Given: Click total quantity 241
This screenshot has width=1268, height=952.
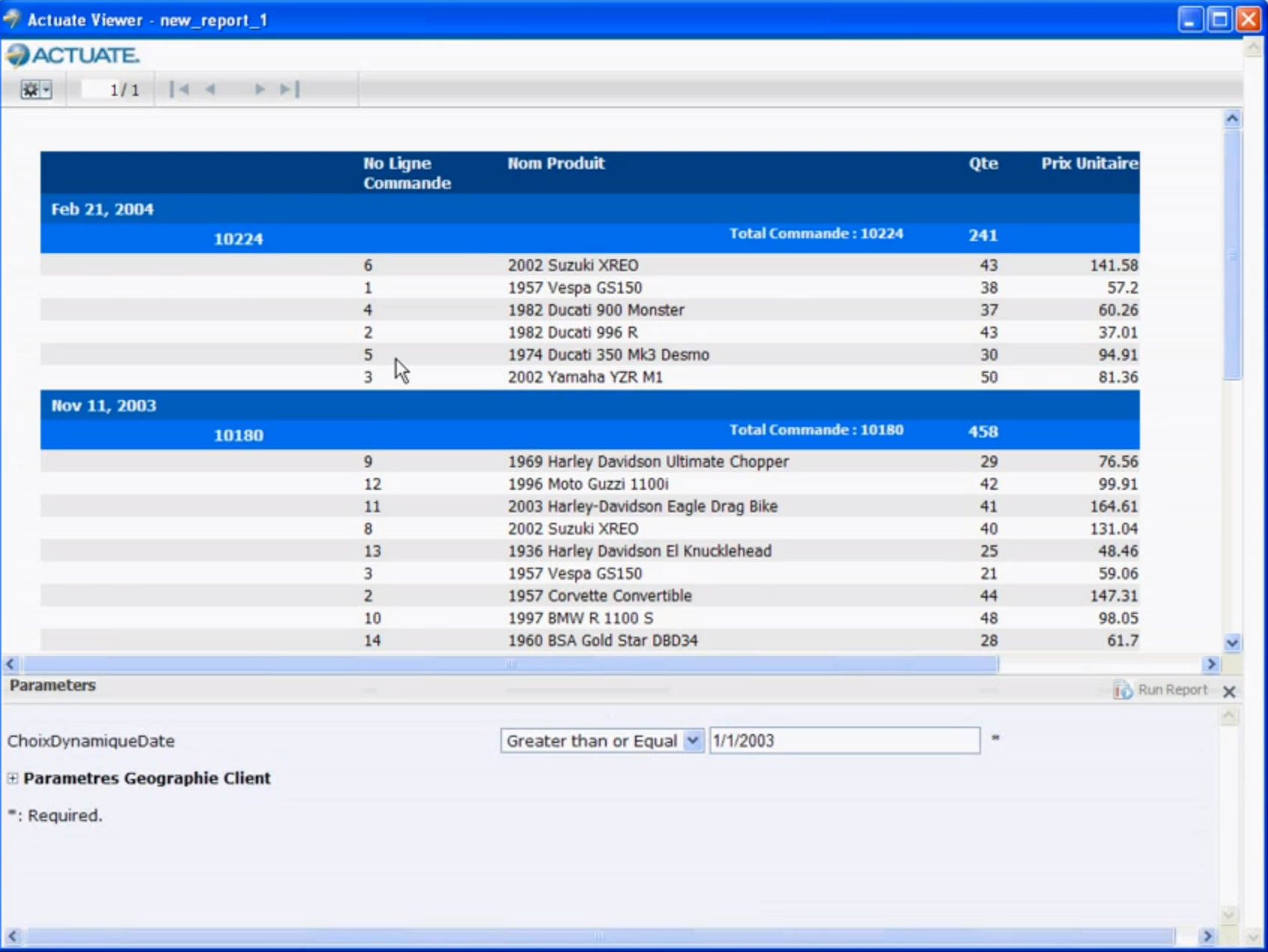Looking at the screenshot, I should click(x=983, y=235).
